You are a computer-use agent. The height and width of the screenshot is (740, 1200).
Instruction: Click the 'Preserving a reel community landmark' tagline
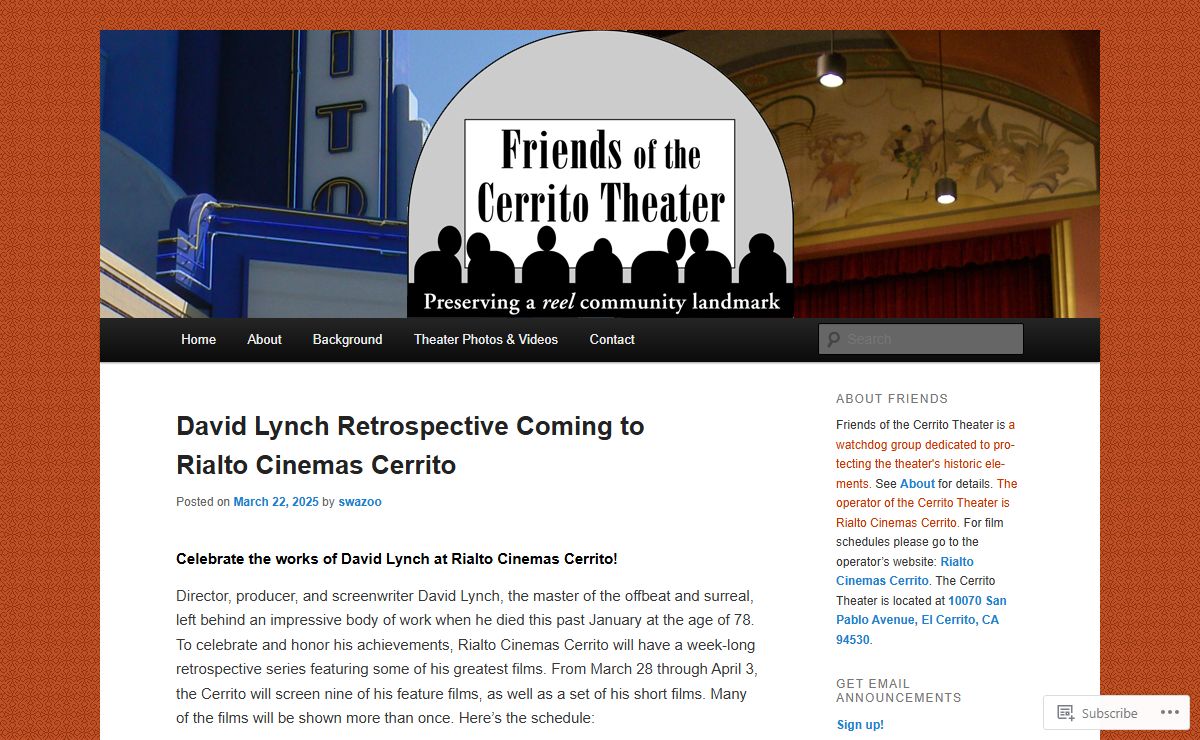tap(601, 301)
